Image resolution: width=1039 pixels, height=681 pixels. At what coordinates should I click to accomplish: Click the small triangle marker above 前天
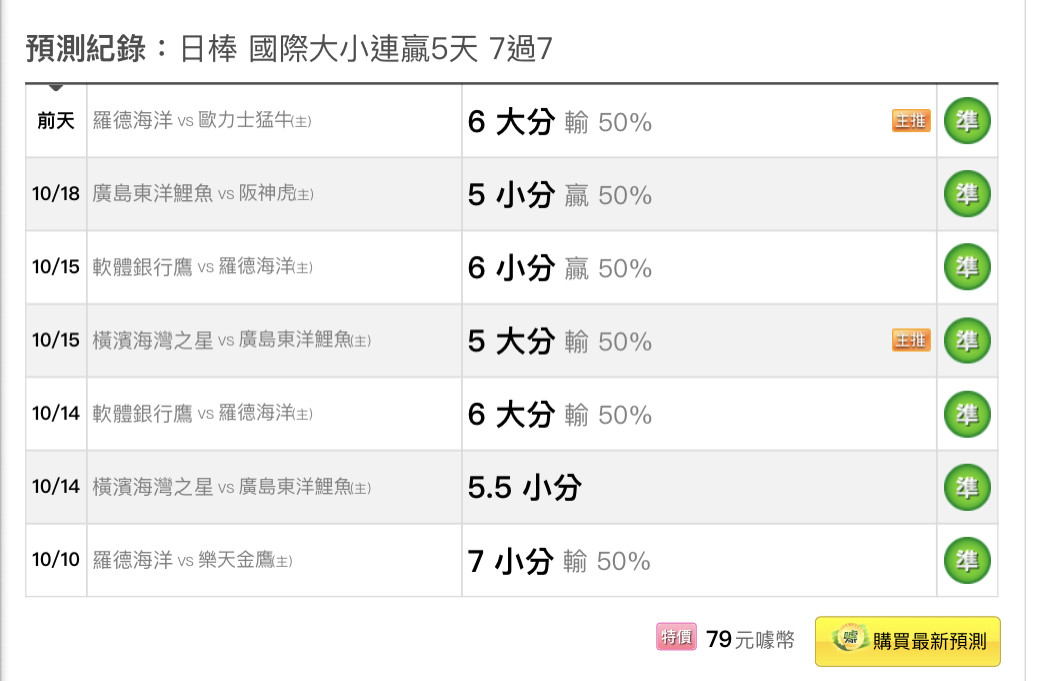56,87
